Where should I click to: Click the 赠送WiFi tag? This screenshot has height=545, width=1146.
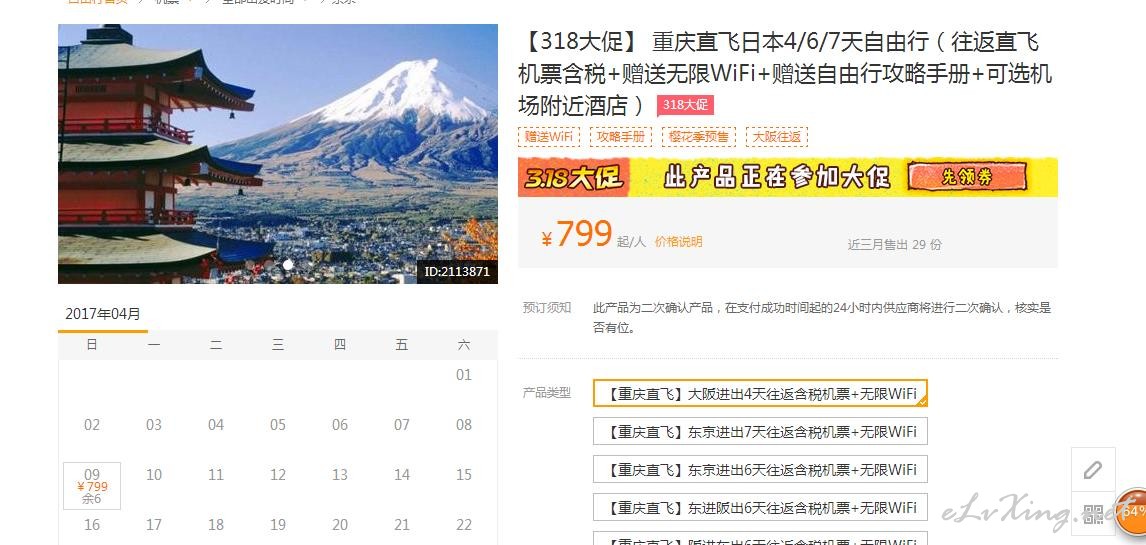point(549,137)
